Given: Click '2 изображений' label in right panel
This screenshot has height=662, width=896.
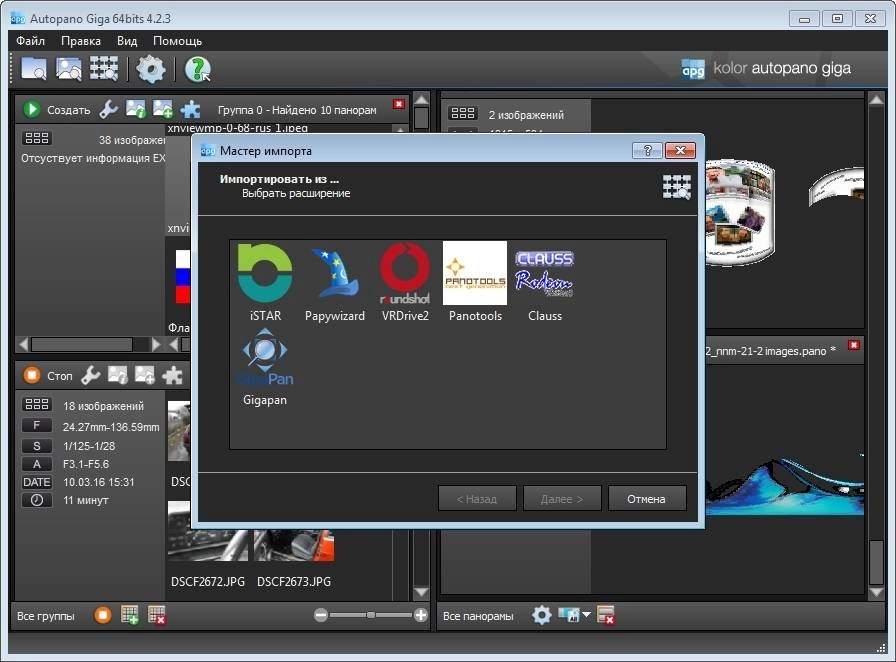Looking at the screenshot, I should point(526,115).
